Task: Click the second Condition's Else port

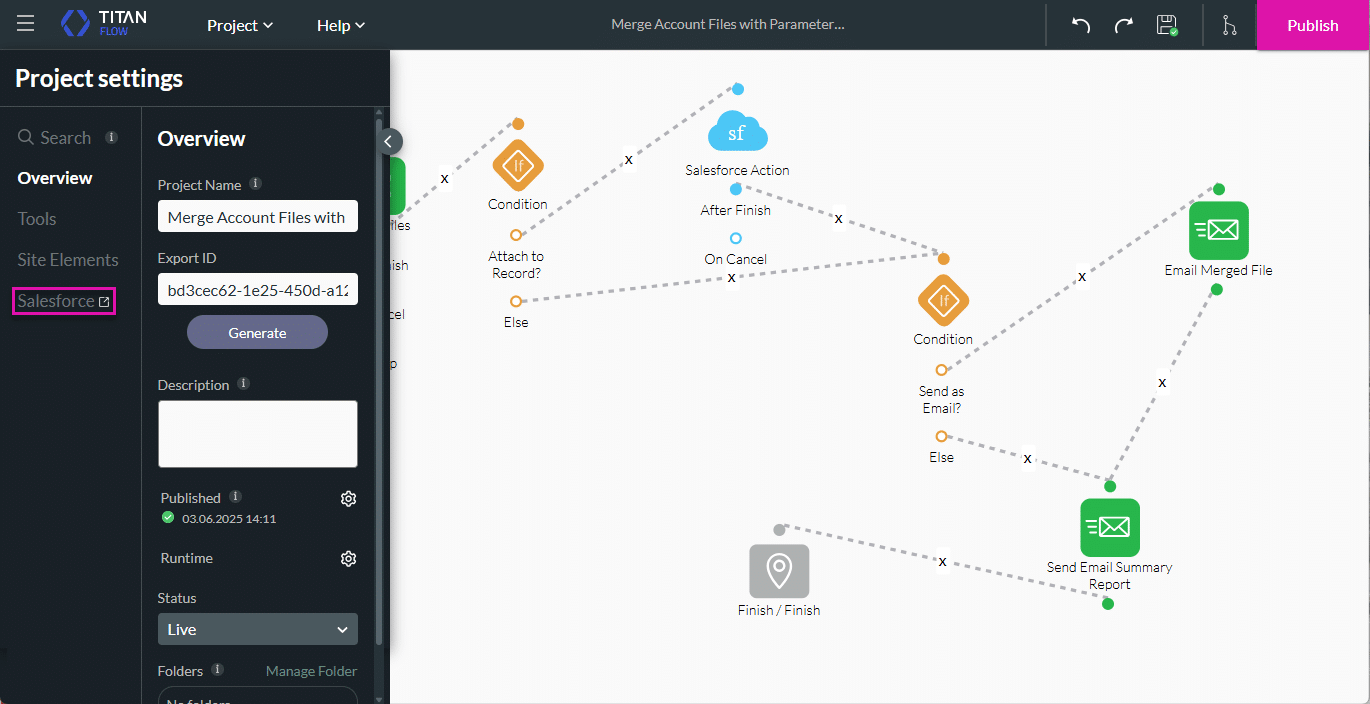Action: click(x=941, y=436)
